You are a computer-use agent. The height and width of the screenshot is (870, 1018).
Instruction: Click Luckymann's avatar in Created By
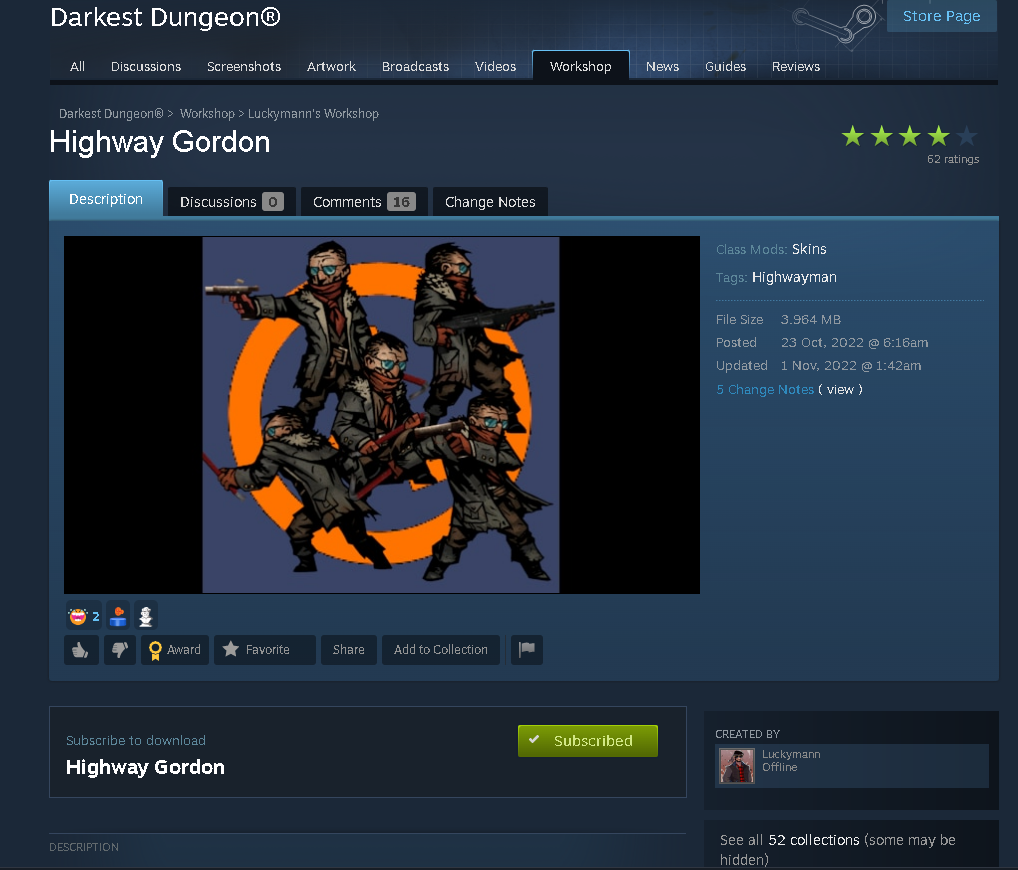[x=737, y=766]
